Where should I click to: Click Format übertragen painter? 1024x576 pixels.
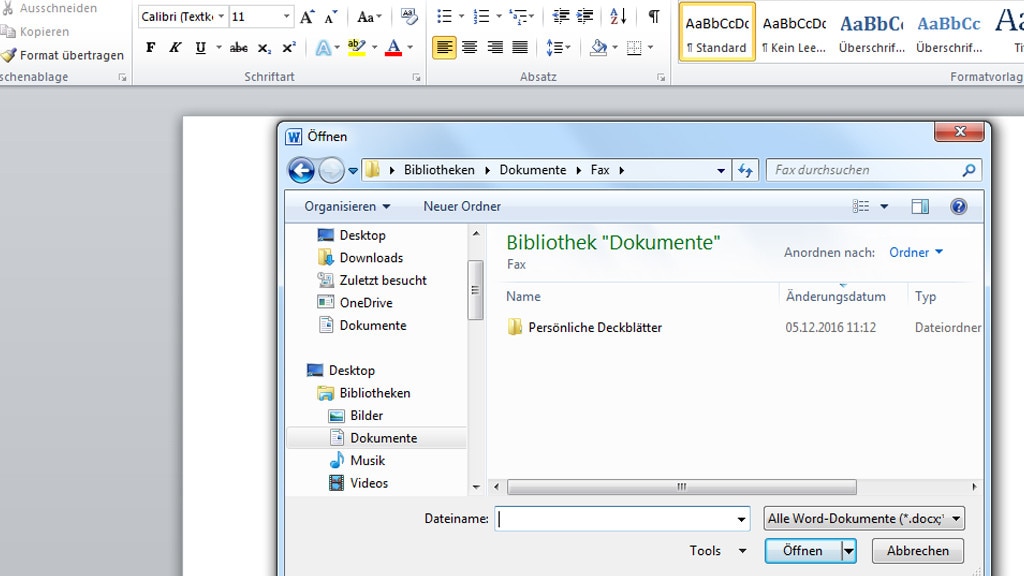(x=63, y=56)
